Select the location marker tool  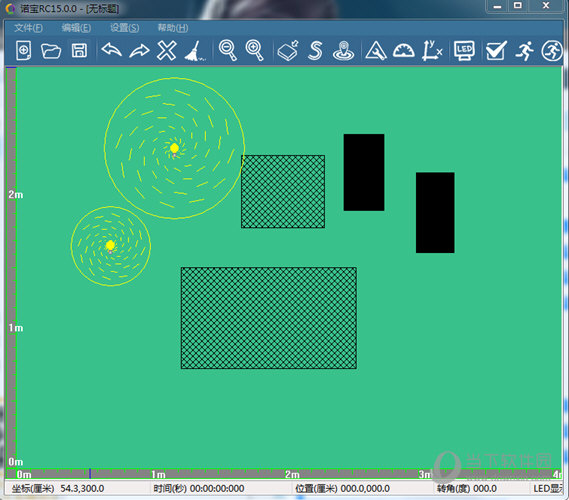point(343,51)
